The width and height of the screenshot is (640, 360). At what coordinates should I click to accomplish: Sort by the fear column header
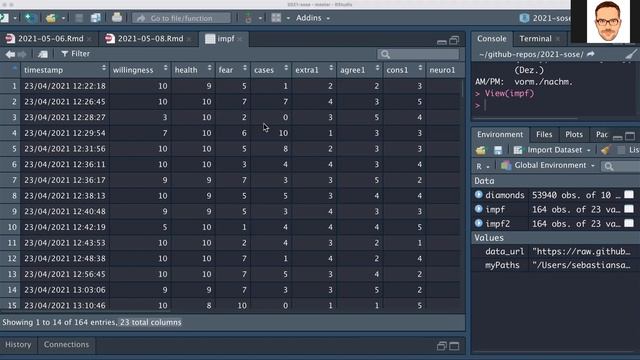[x=233, y=70]
